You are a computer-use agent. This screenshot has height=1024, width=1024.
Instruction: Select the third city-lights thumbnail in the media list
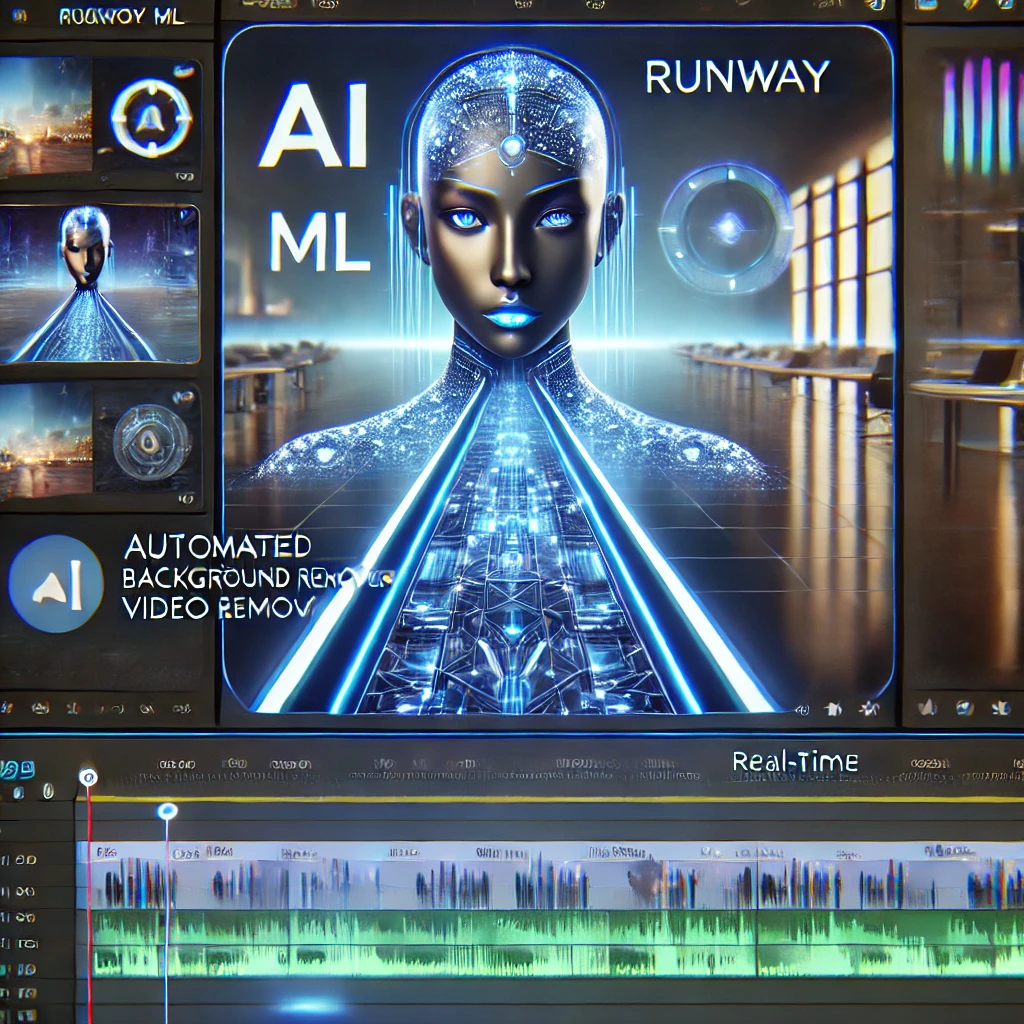[46, 441]
